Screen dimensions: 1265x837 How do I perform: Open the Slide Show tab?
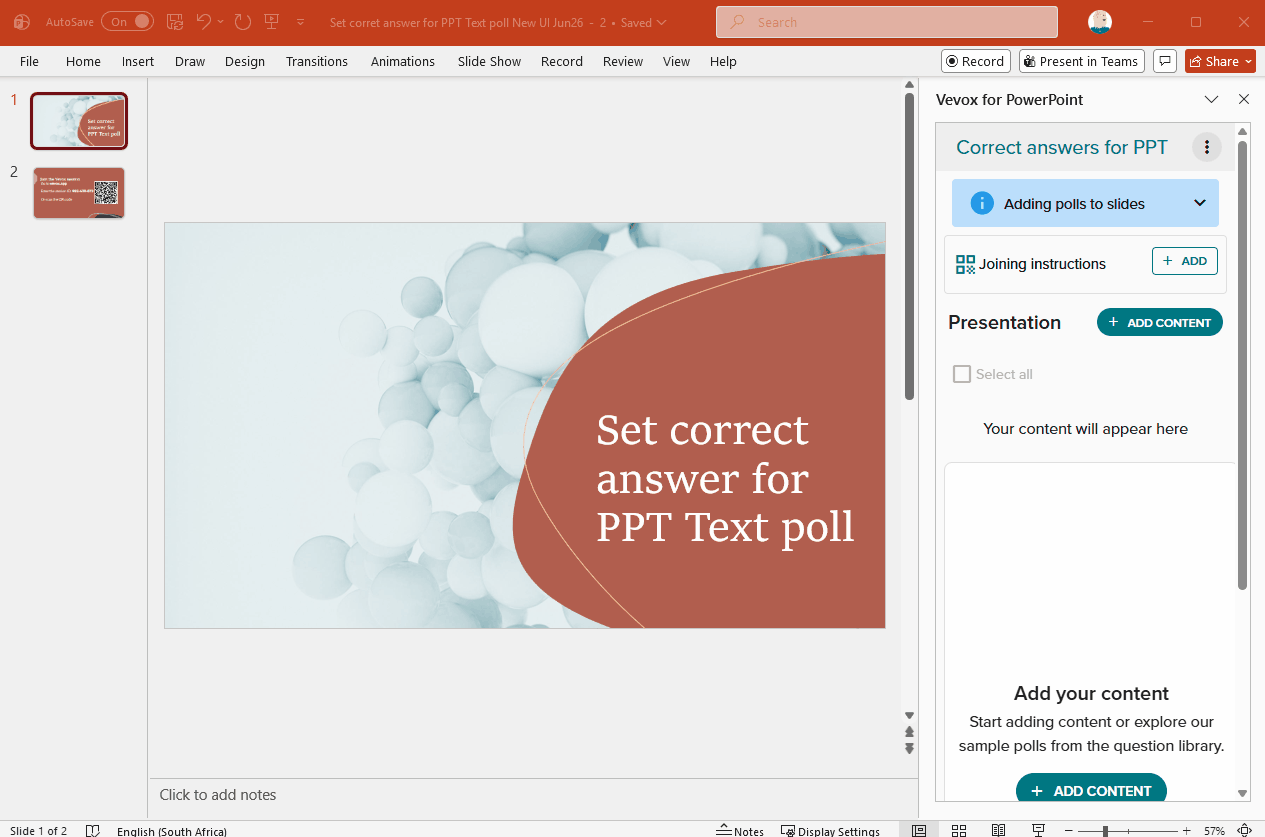click(x=489, y=61)
